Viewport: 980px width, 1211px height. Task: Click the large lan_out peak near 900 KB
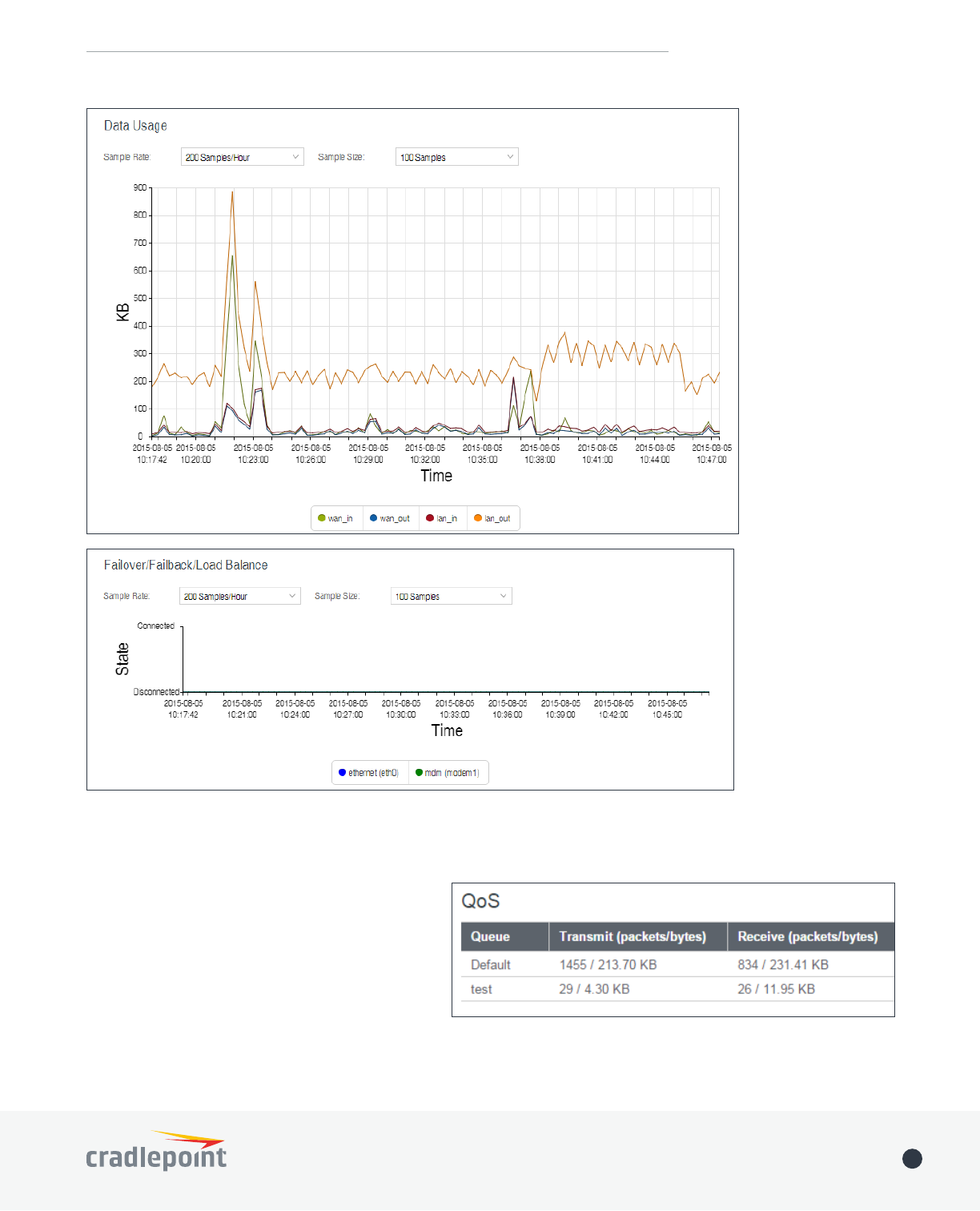pos(232,192)
